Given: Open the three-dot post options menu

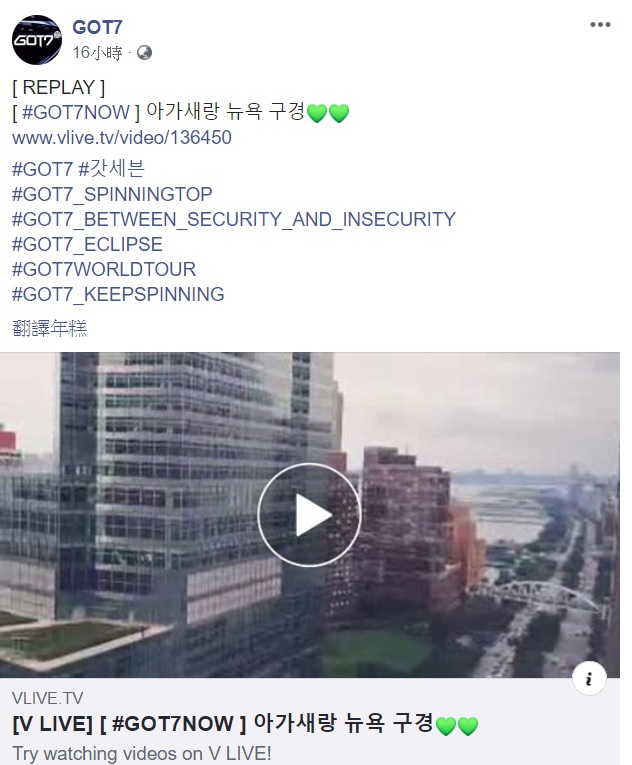Looking at the screenshot, I should 600,25.
